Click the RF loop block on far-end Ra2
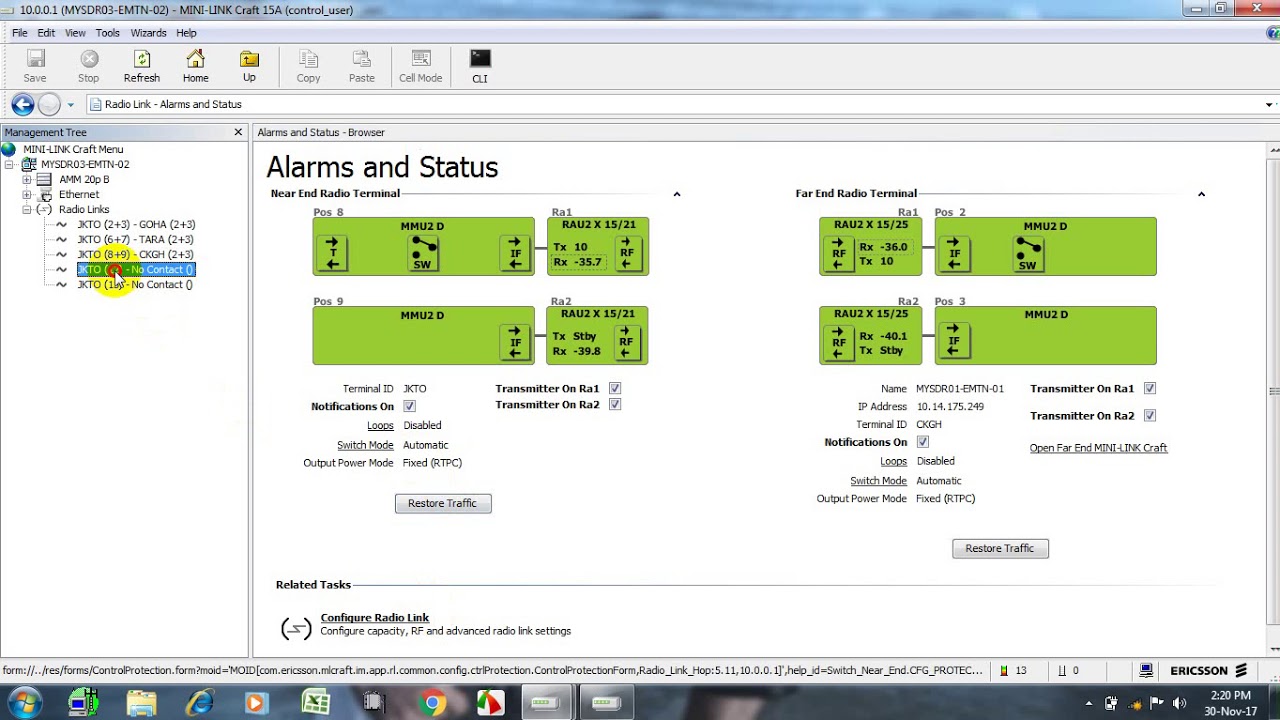Viewport: 1280px width, 720px height. click(x=839, y=341)
